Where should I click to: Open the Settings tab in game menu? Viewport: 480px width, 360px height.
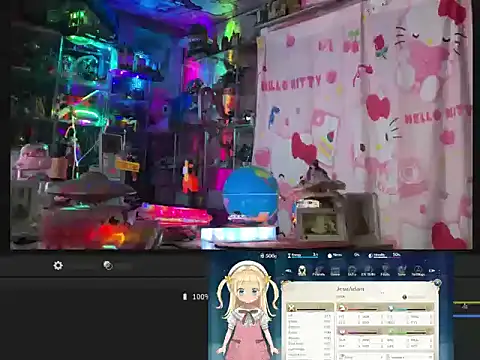(x=418, y=271)
